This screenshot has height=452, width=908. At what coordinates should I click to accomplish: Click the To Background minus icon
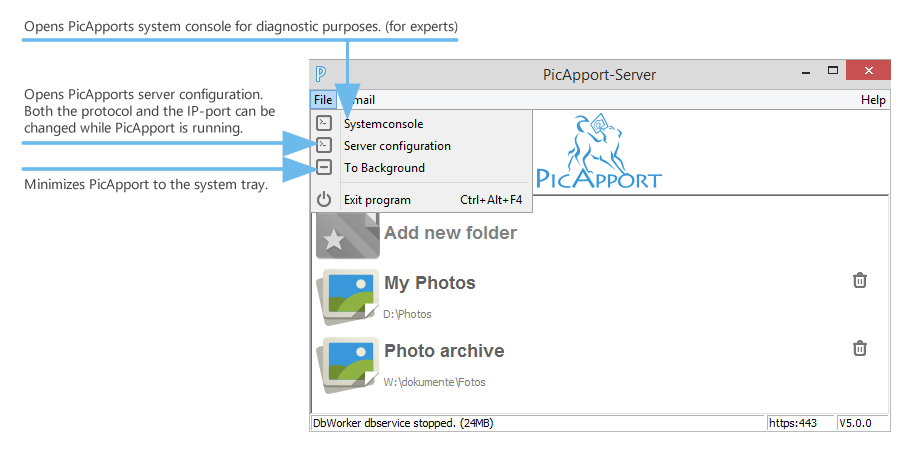tap(323, 168)
